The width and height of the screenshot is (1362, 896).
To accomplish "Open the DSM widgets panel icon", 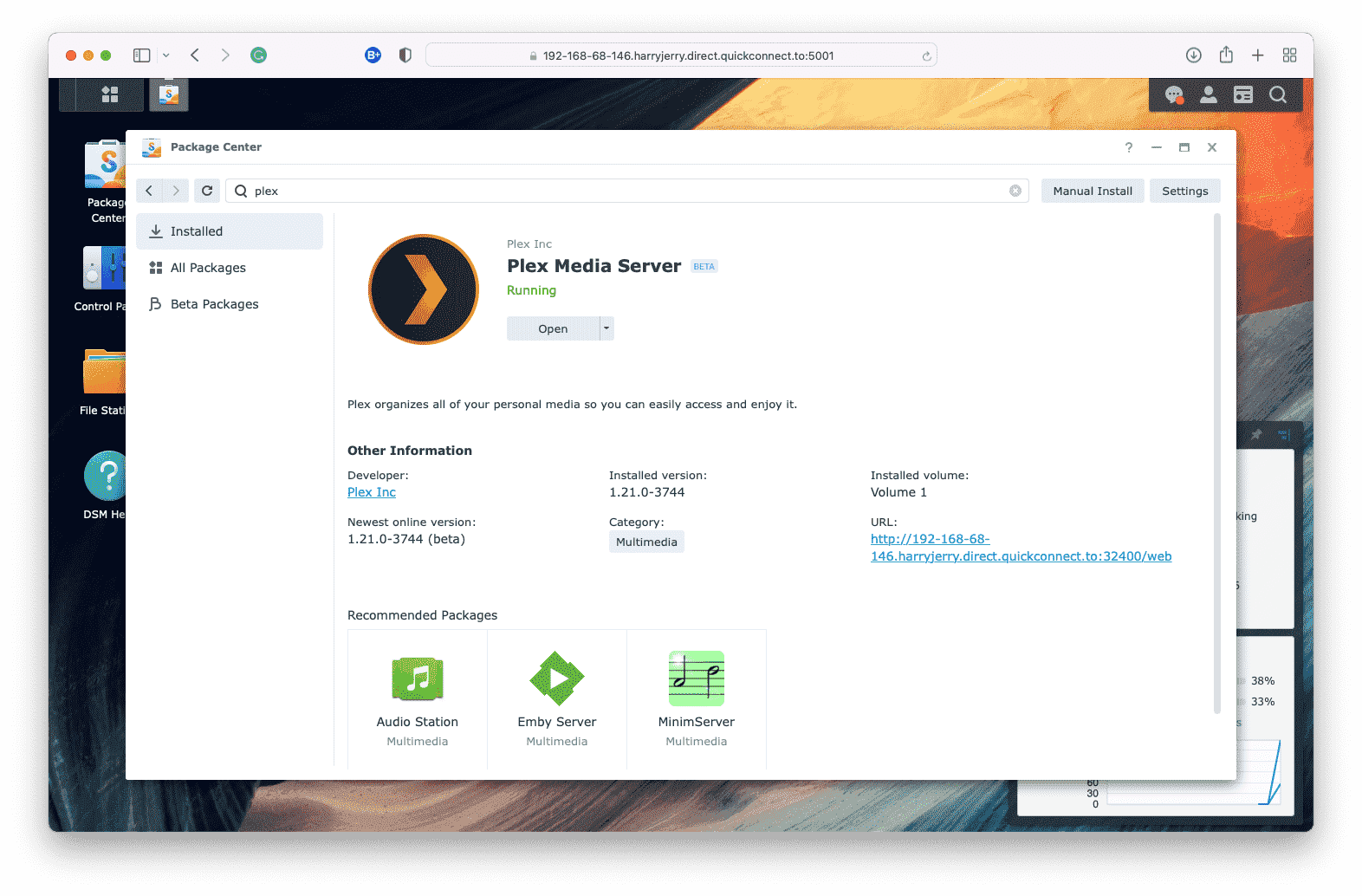I will pos(1243,94).
